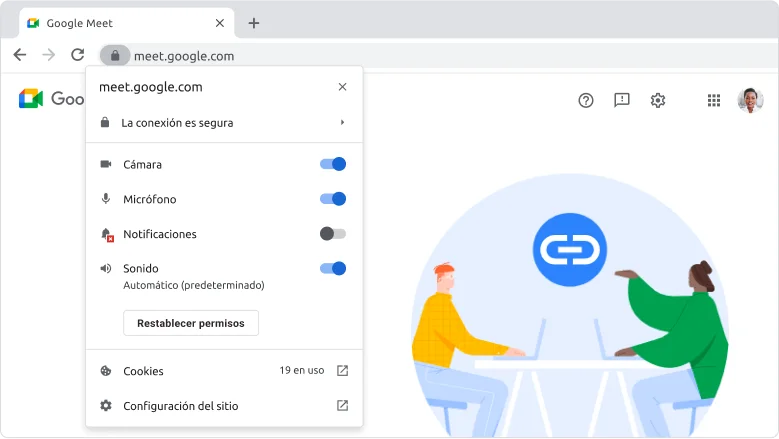
Task: Click the blocked bell icon beside Notificaciones
Action: point(107,234)
